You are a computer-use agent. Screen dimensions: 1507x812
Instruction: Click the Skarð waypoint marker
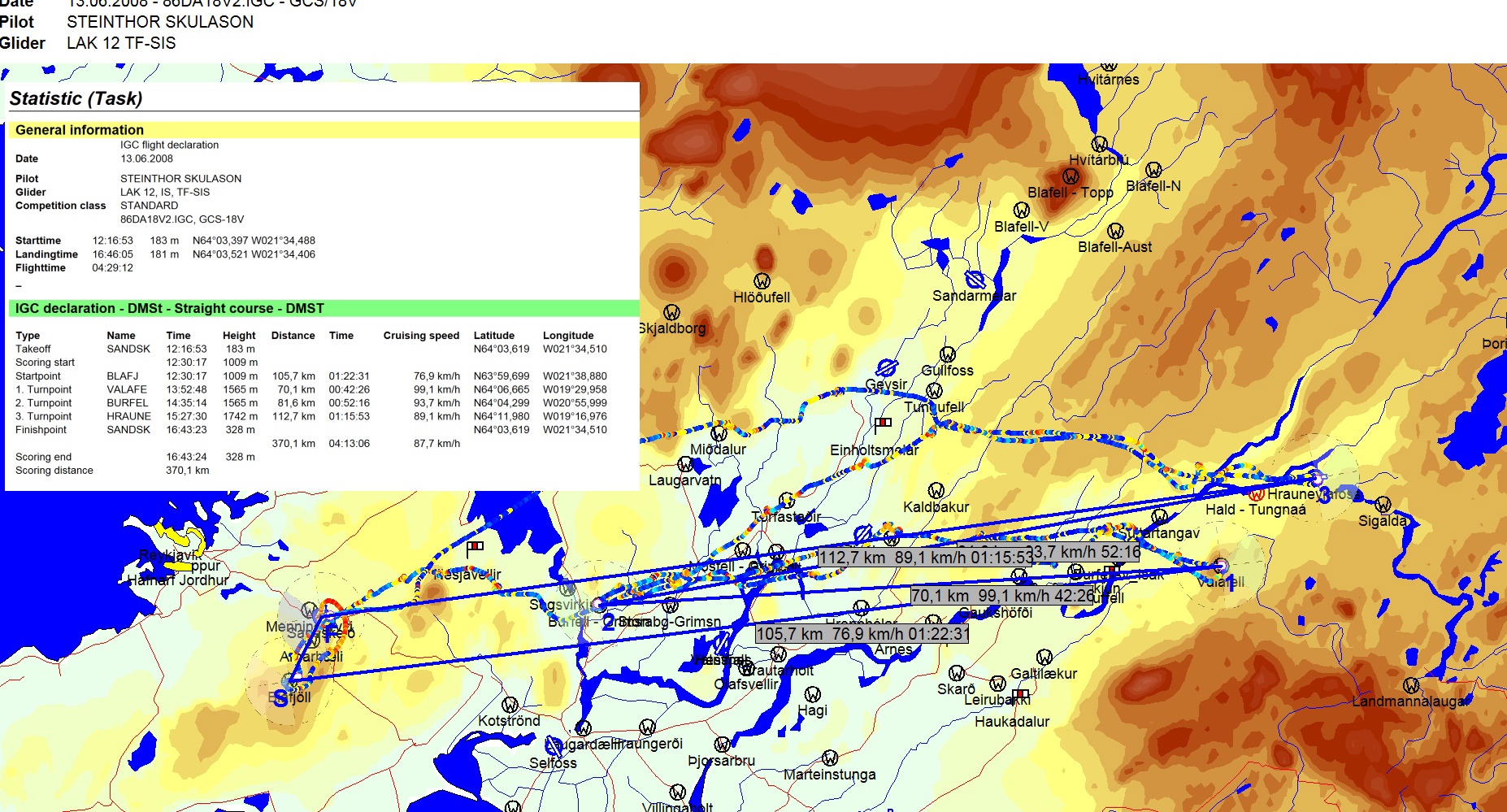(957, 673)
